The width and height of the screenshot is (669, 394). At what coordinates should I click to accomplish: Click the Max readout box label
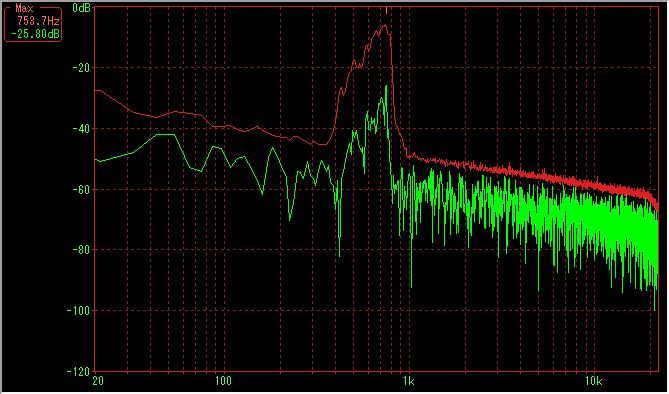[x=24, y=8]
